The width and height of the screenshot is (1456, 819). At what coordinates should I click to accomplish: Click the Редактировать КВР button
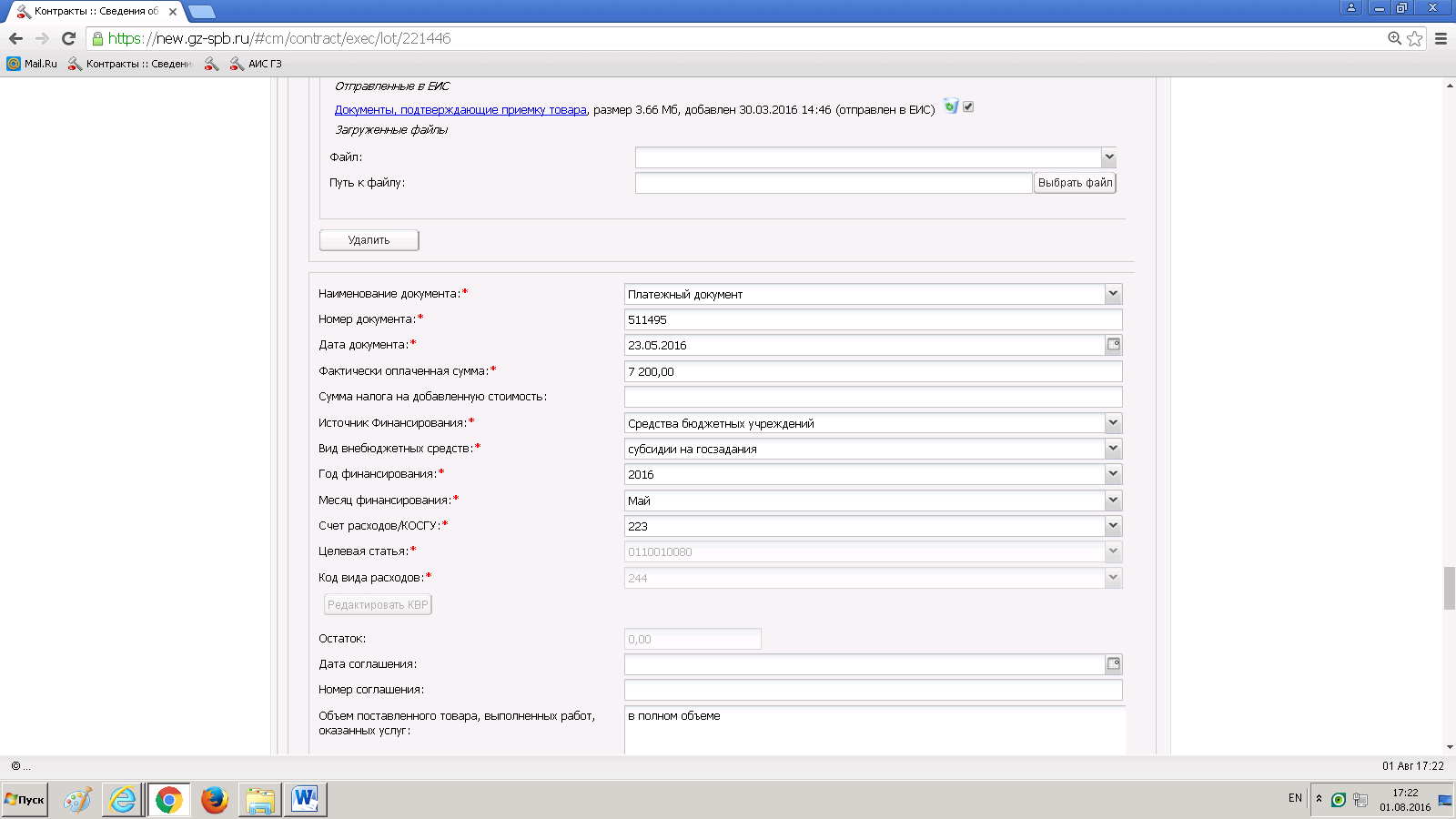(x=378, y=605)
